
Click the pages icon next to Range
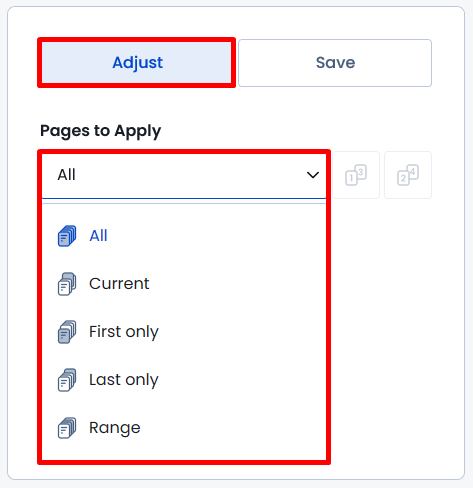point(67,428)
